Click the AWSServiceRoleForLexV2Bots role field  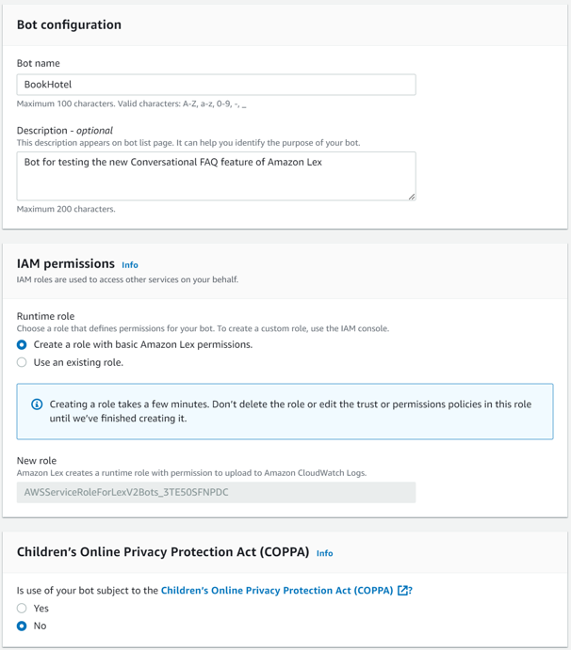(x=216, y=492)
